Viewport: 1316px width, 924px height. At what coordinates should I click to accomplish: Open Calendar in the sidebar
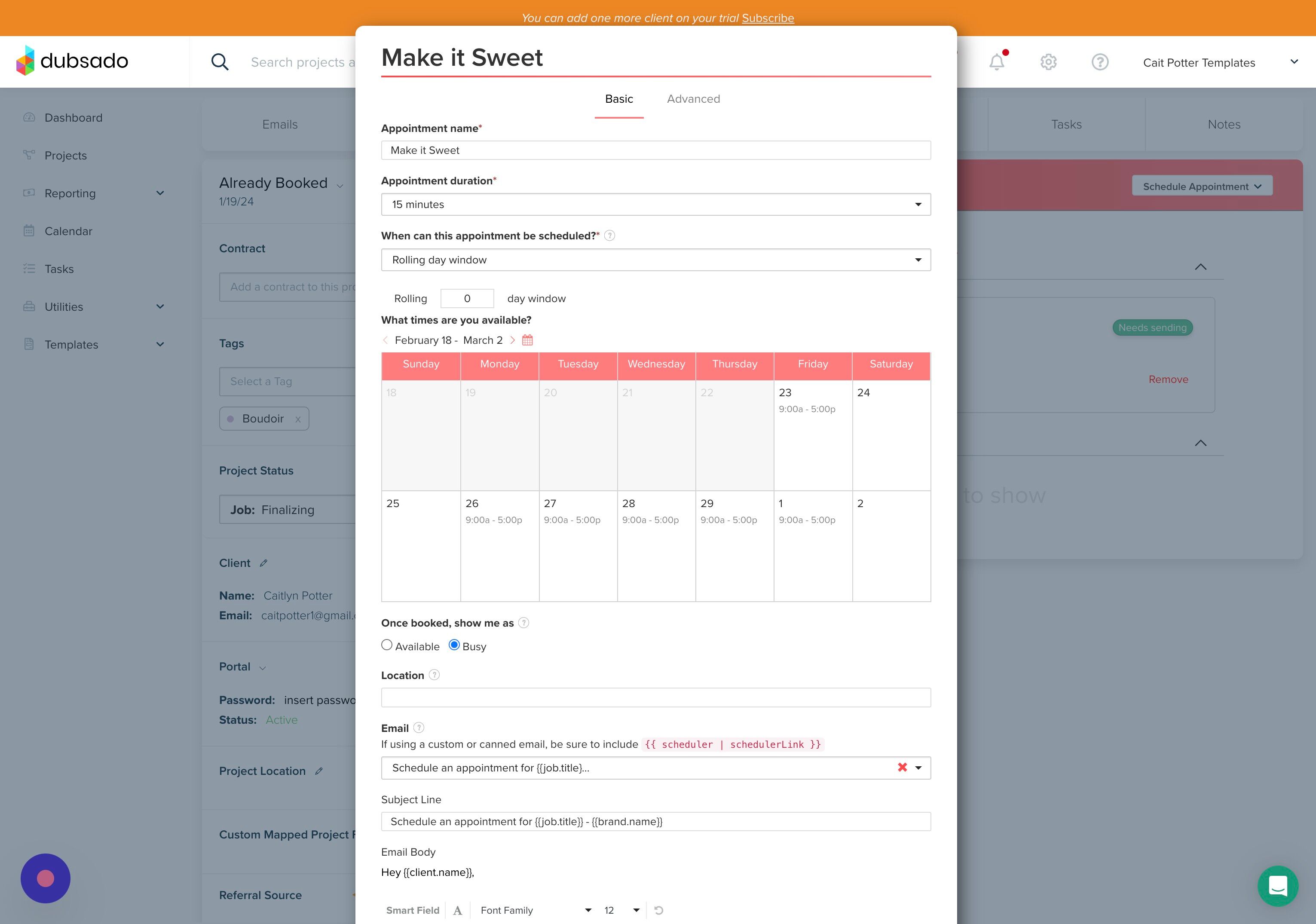[68, 231]
